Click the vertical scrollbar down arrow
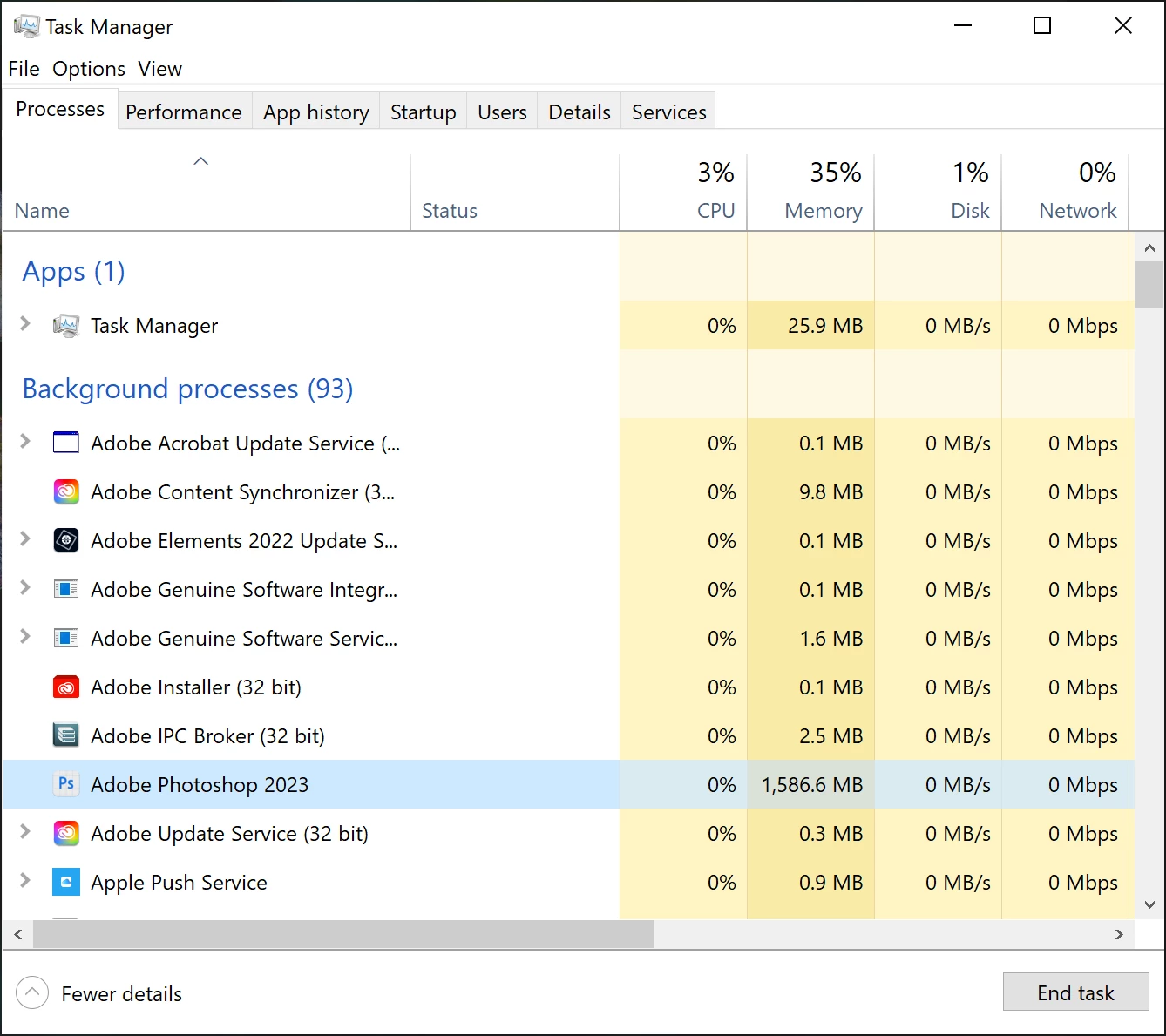This screenshot has width=1166, height=1036. coord(1149,904)
